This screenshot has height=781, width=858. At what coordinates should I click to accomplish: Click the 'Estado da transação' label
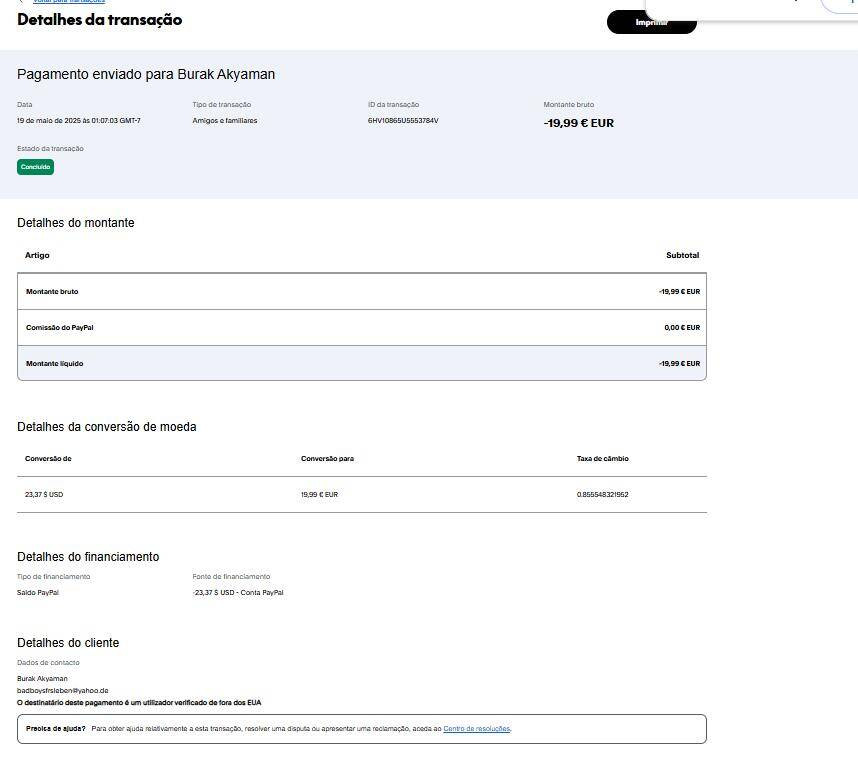click(50, 148)
